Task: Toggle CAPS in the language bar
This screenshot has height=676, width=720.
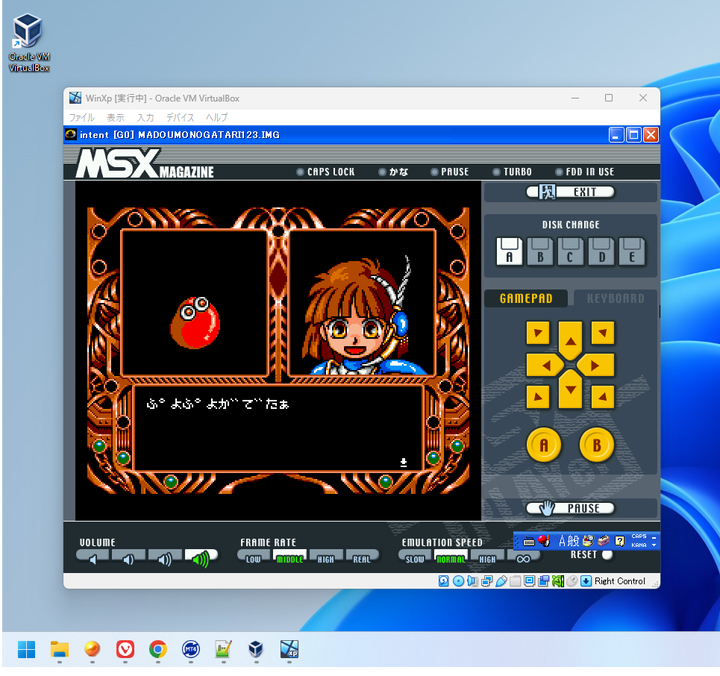Action: pos(639,536)
